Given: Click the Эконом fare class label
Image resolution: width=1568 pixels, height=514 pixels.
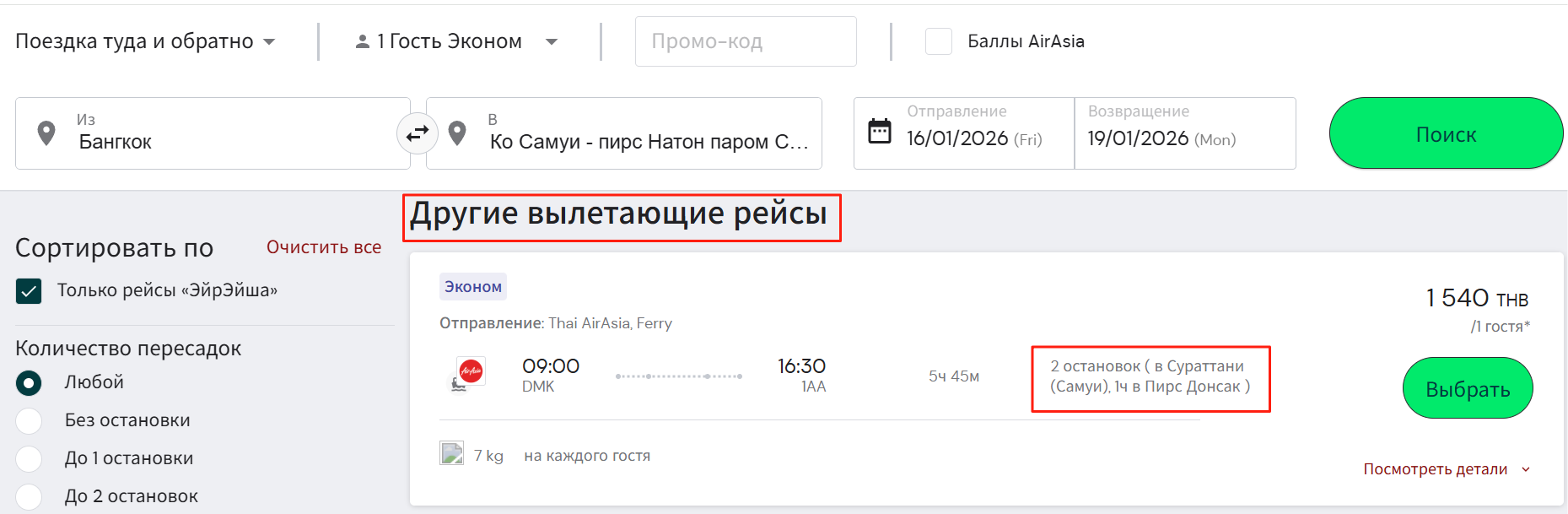Looking at the screenshot, I should point(472,286).
